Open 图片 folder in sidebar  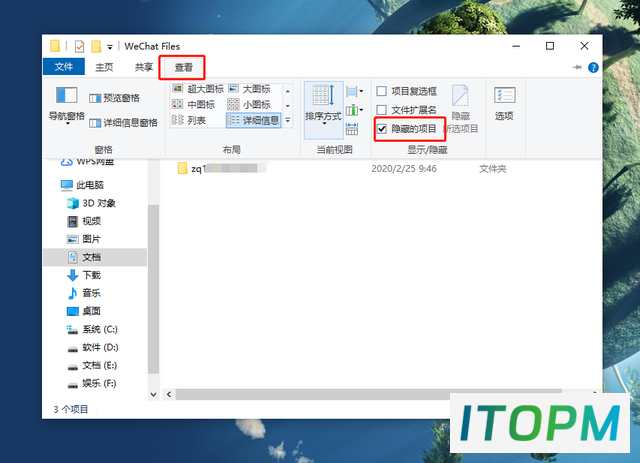(x=84, y=239)
